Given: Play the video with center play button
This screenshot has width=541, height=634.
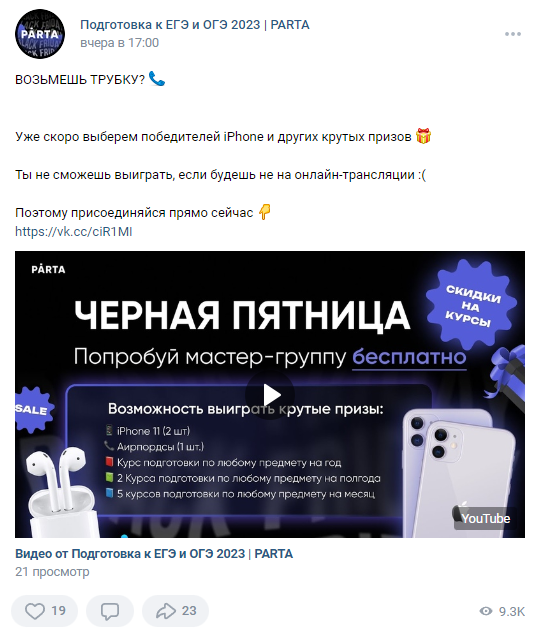Looking at the screenshot, I should click(270, 395).
